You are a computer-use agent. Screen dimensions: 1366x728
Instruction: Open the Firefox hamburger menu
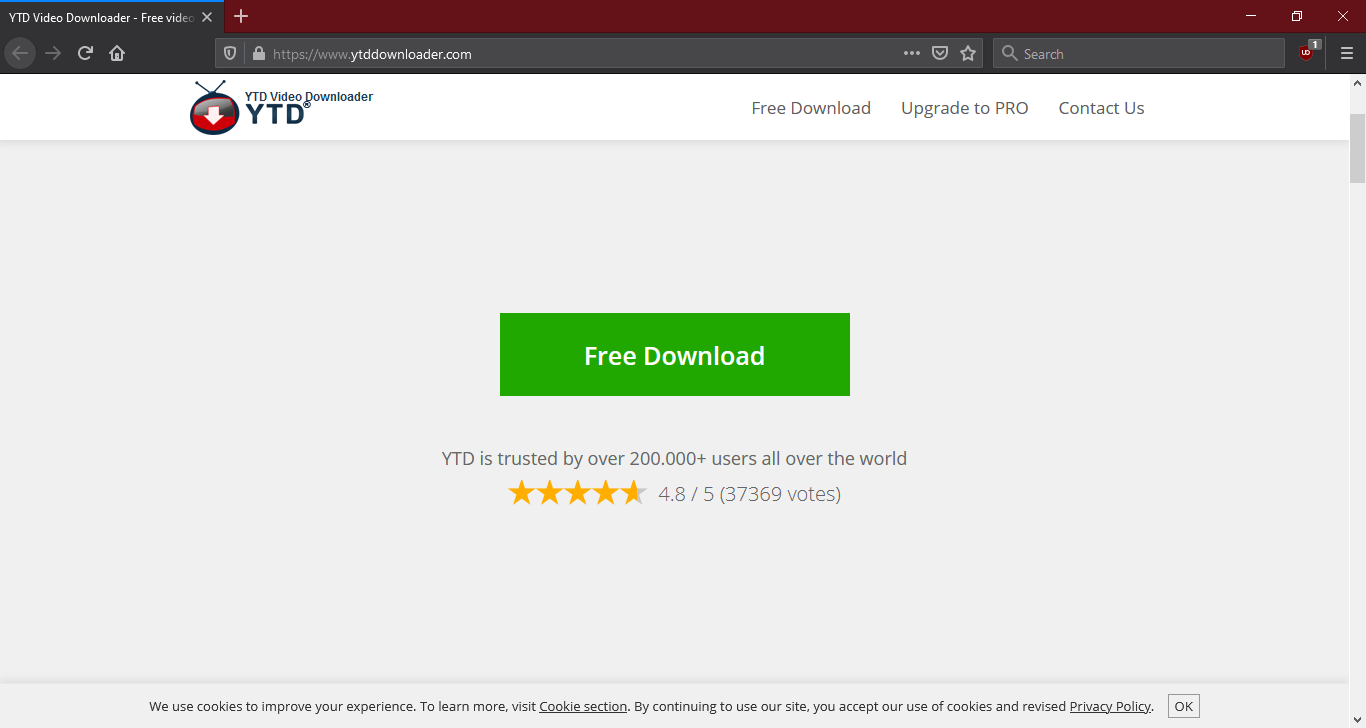[x=1346, y=53]
